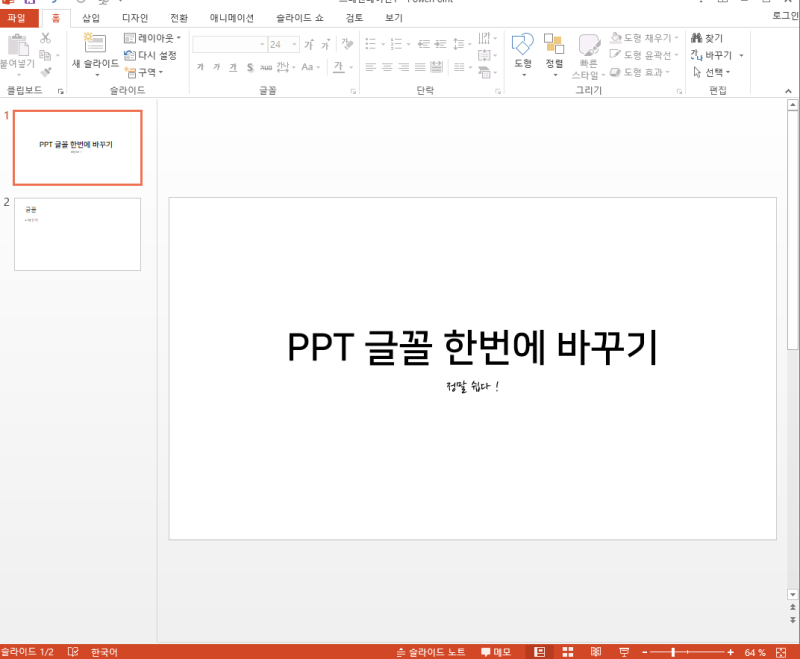Switch to the Animations (애니메이션) tab
This screenshot has width=800, height=659.
click(x=232, y=18)
